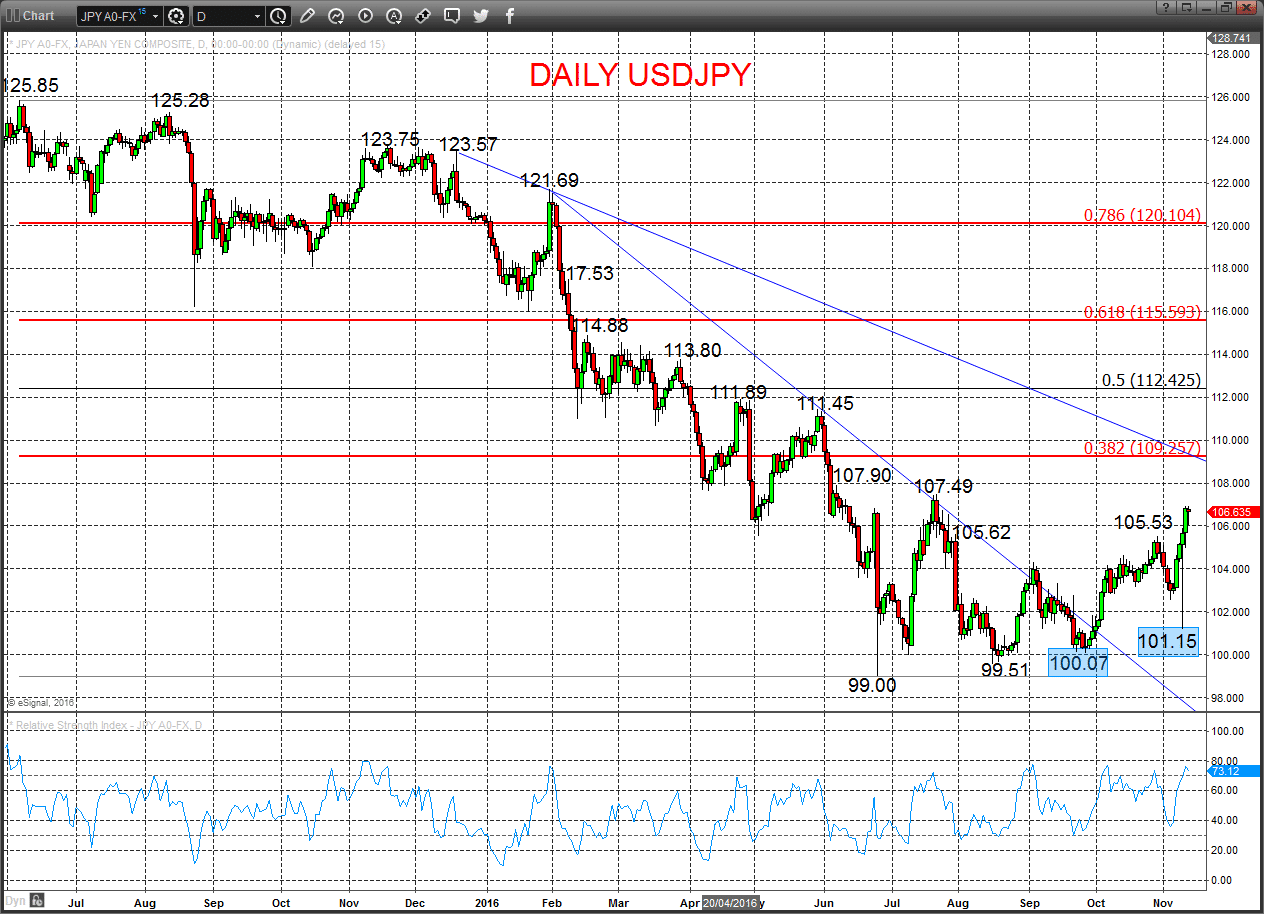Click the 123.57 price annotation
Image resolution: width=1264 pixels, height=914 pixels.
[468, 144]
